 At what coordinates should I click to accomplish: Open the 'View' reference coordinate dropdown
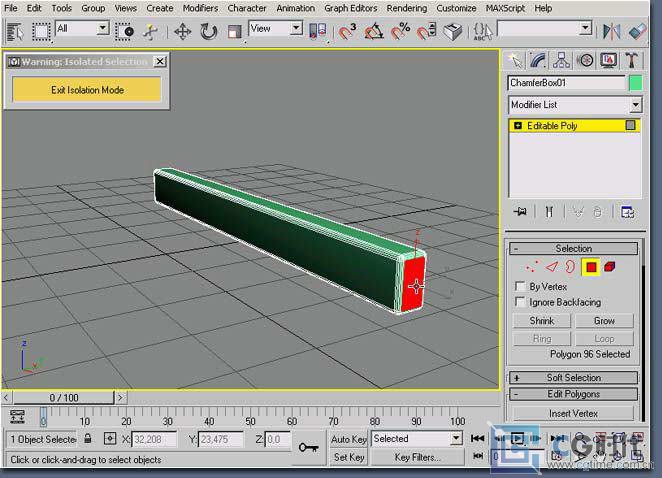pos(296,28)
